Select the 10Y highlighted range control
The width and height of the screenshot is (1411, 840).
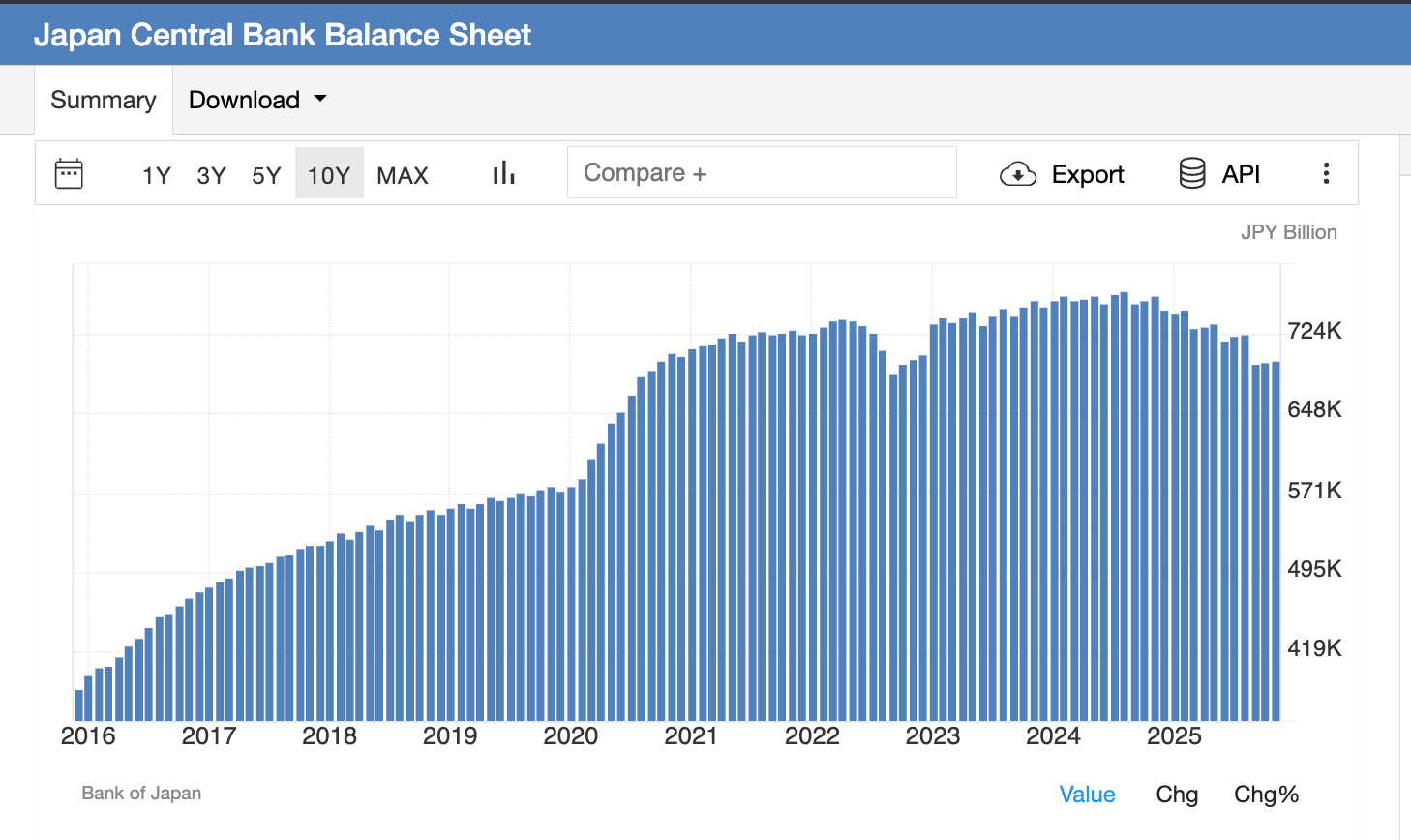click(329, 175)
